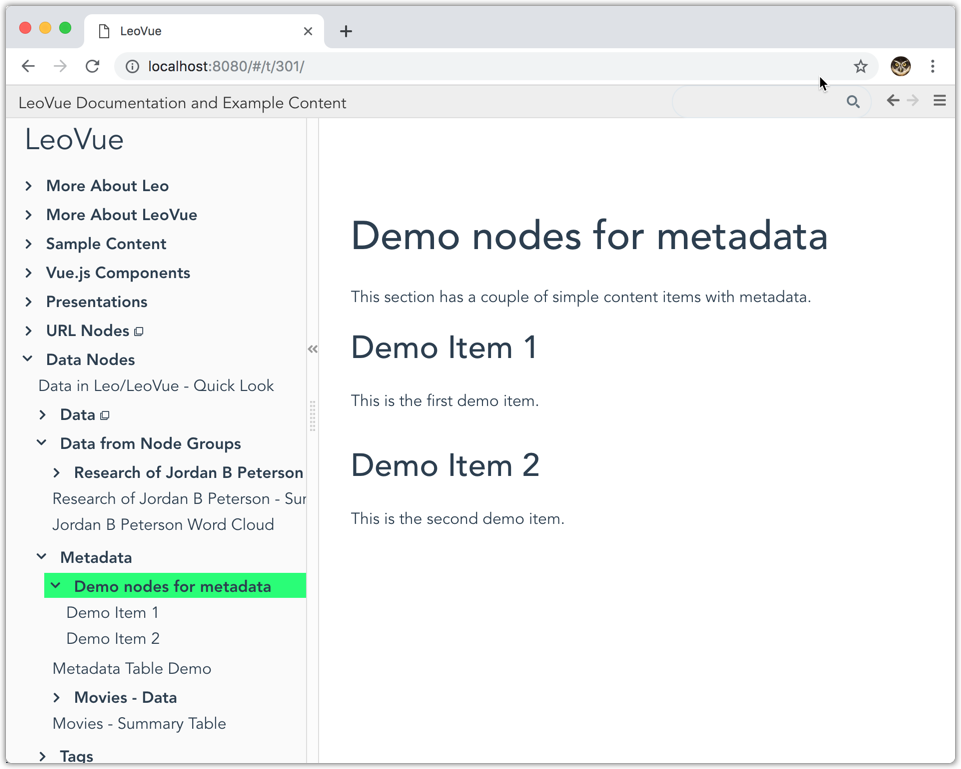
Task: Expand the Vue.js Components node
Action: click(x=29, y=273)
